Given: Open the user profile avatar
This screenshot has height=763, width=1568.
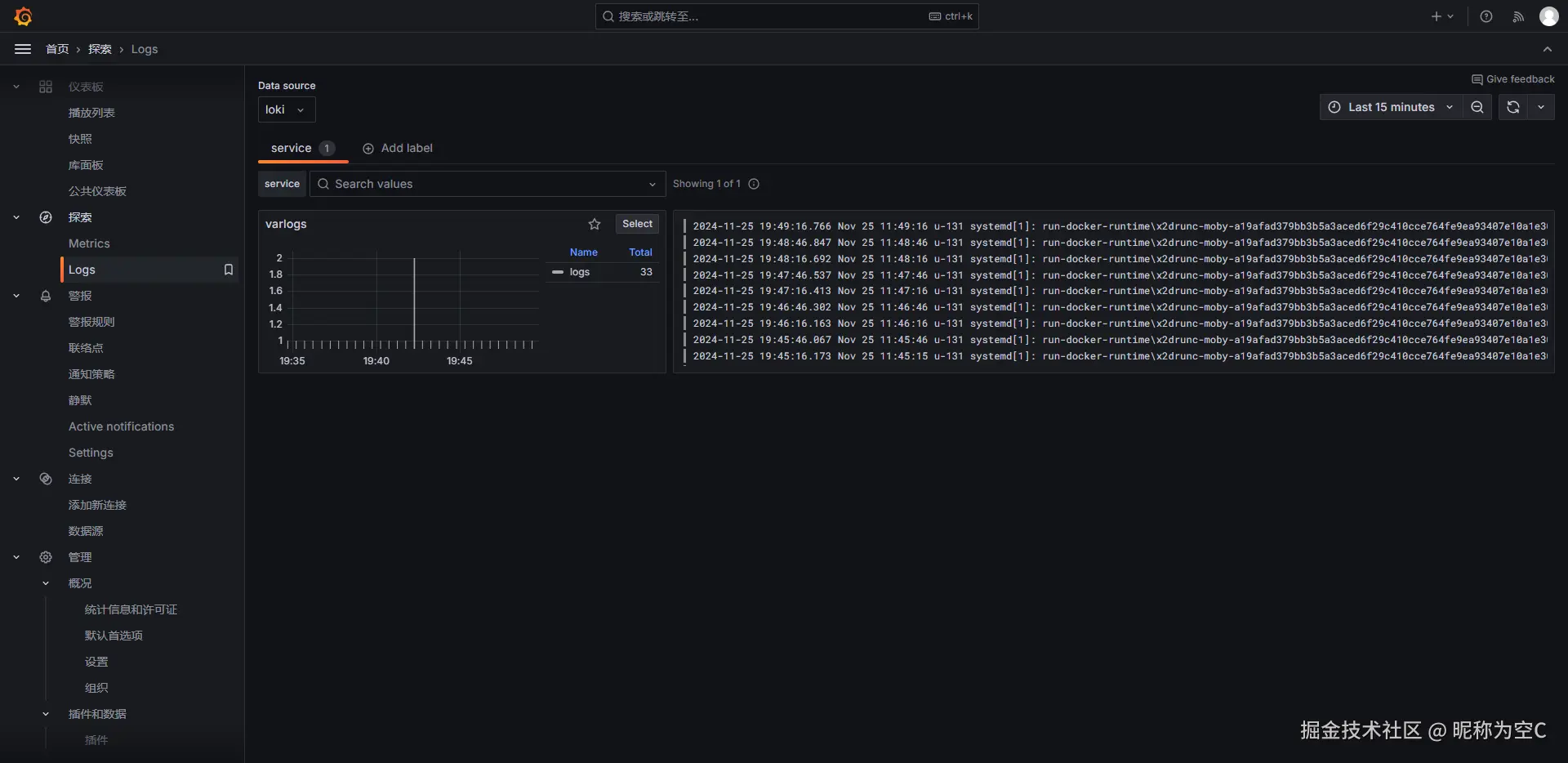Looking at the screenshot, I should [x=1548, y=16].
